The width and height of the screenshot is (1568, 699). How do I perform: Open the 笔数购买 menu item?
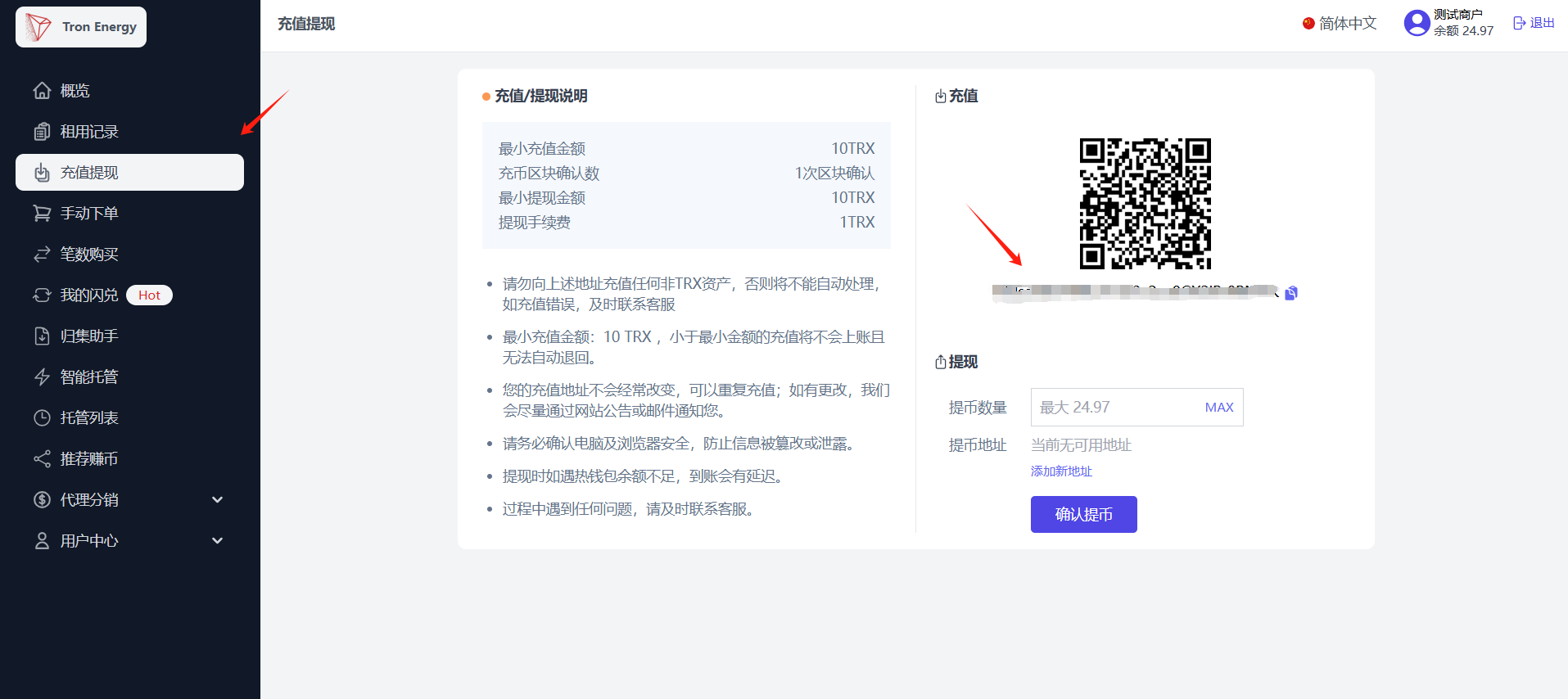click(129, 255)
